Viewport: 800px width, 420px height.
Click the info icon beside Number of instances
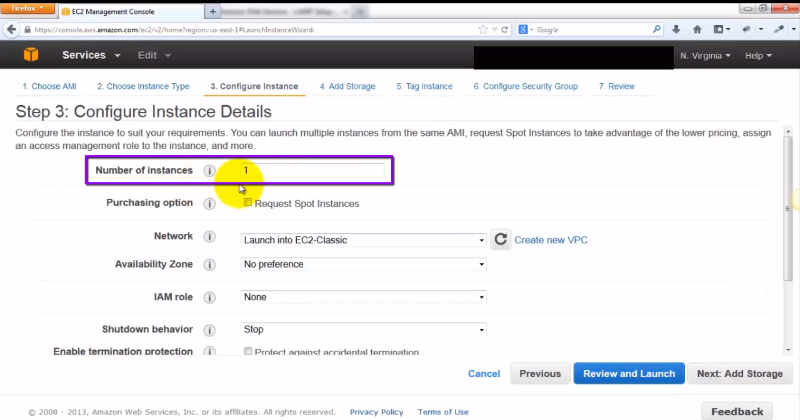tap(209, 171)
